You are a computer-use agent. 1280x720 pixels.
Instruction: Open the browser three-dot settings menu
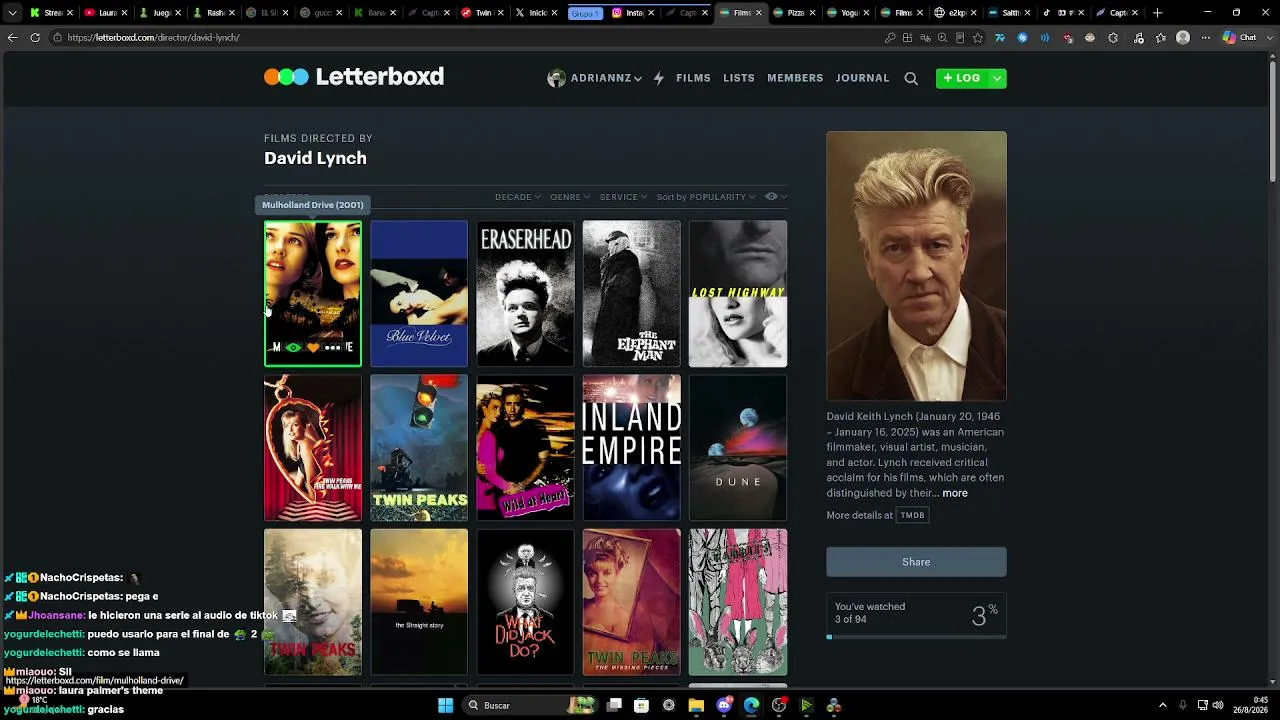click(x=1206, y=38)
